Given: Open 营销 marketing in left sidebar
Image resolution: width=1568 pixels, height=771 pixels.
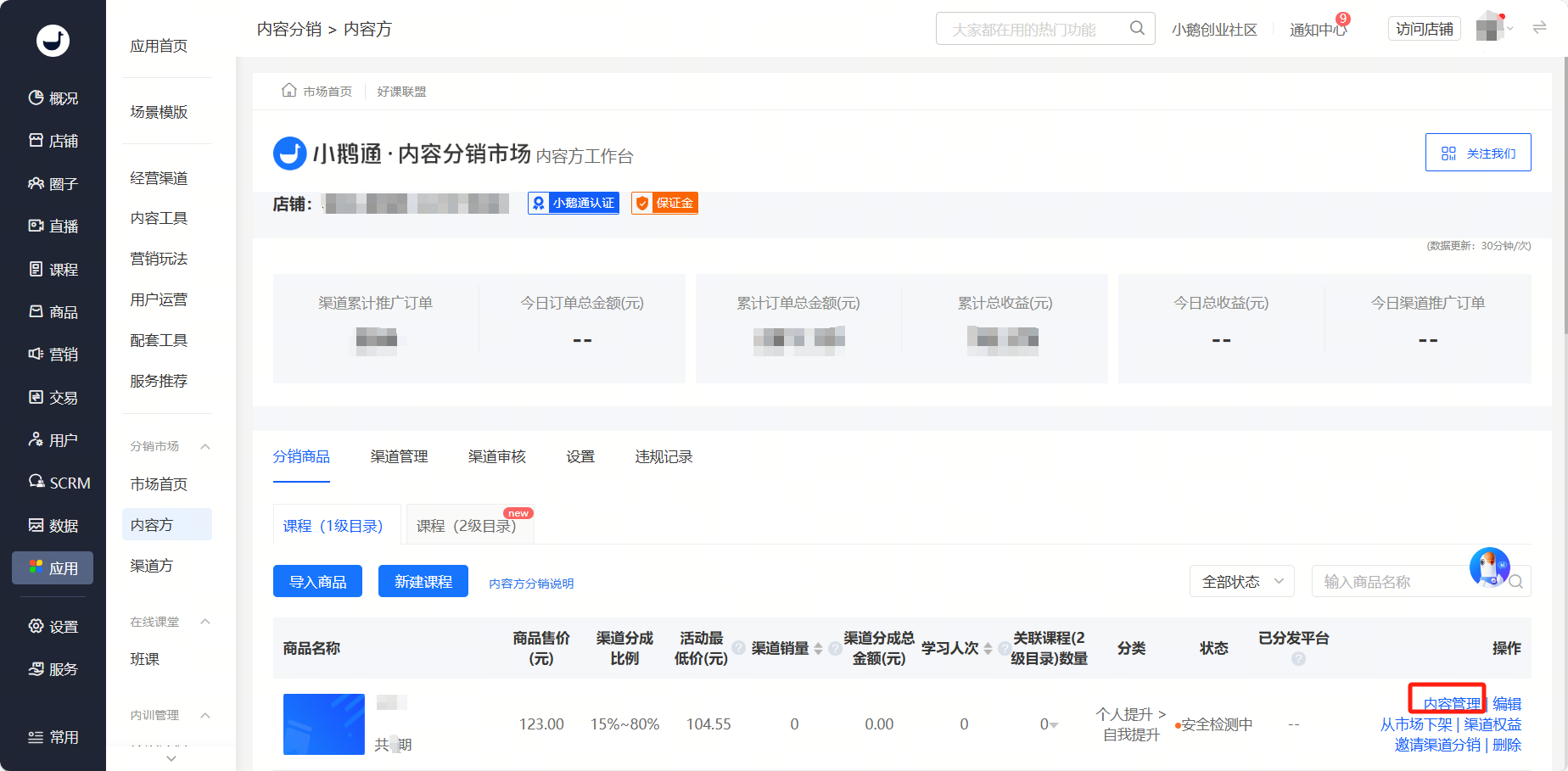Looking at the screenshot, I should coord(53,355).
